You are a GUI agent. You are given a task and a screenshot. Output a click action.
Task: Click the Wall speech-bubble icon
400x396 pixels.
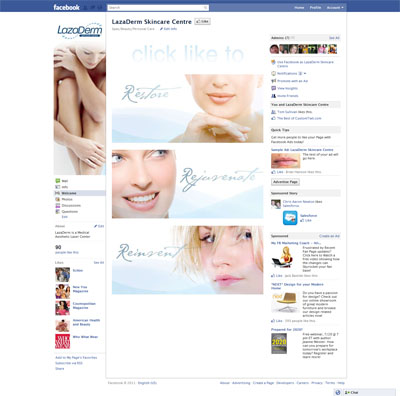pyautogui.click(x=58, y=181)
